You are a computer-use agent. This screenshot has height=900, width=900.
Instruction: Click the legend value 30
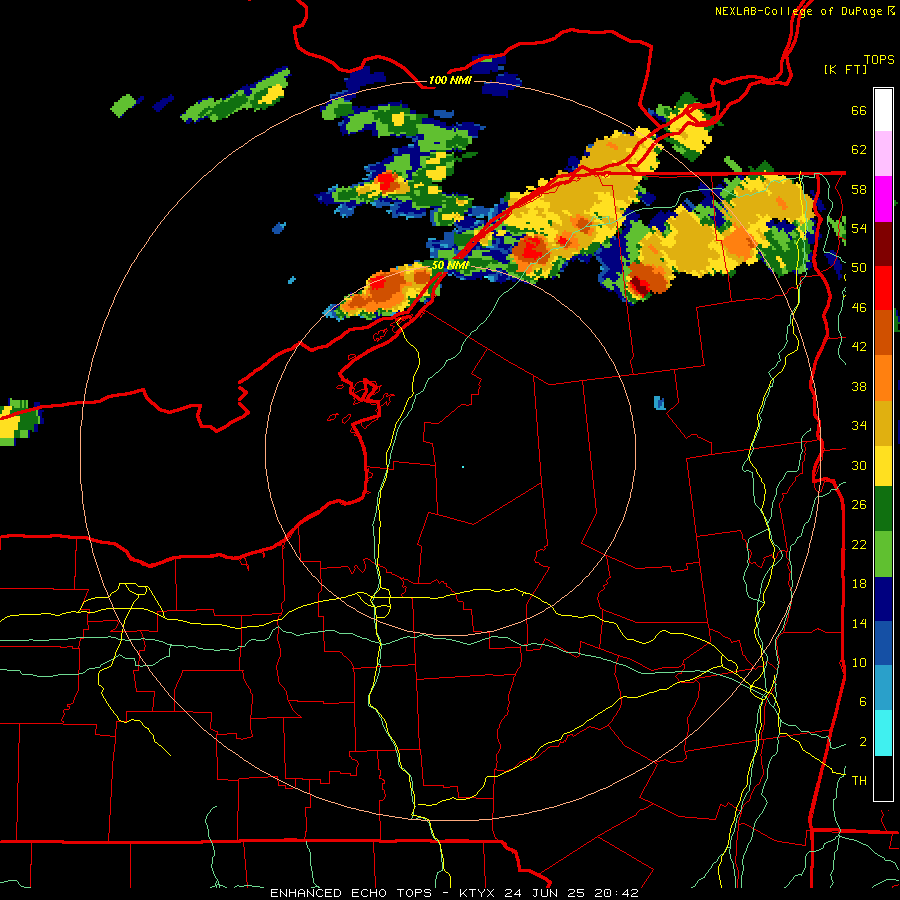click(859, 465)
